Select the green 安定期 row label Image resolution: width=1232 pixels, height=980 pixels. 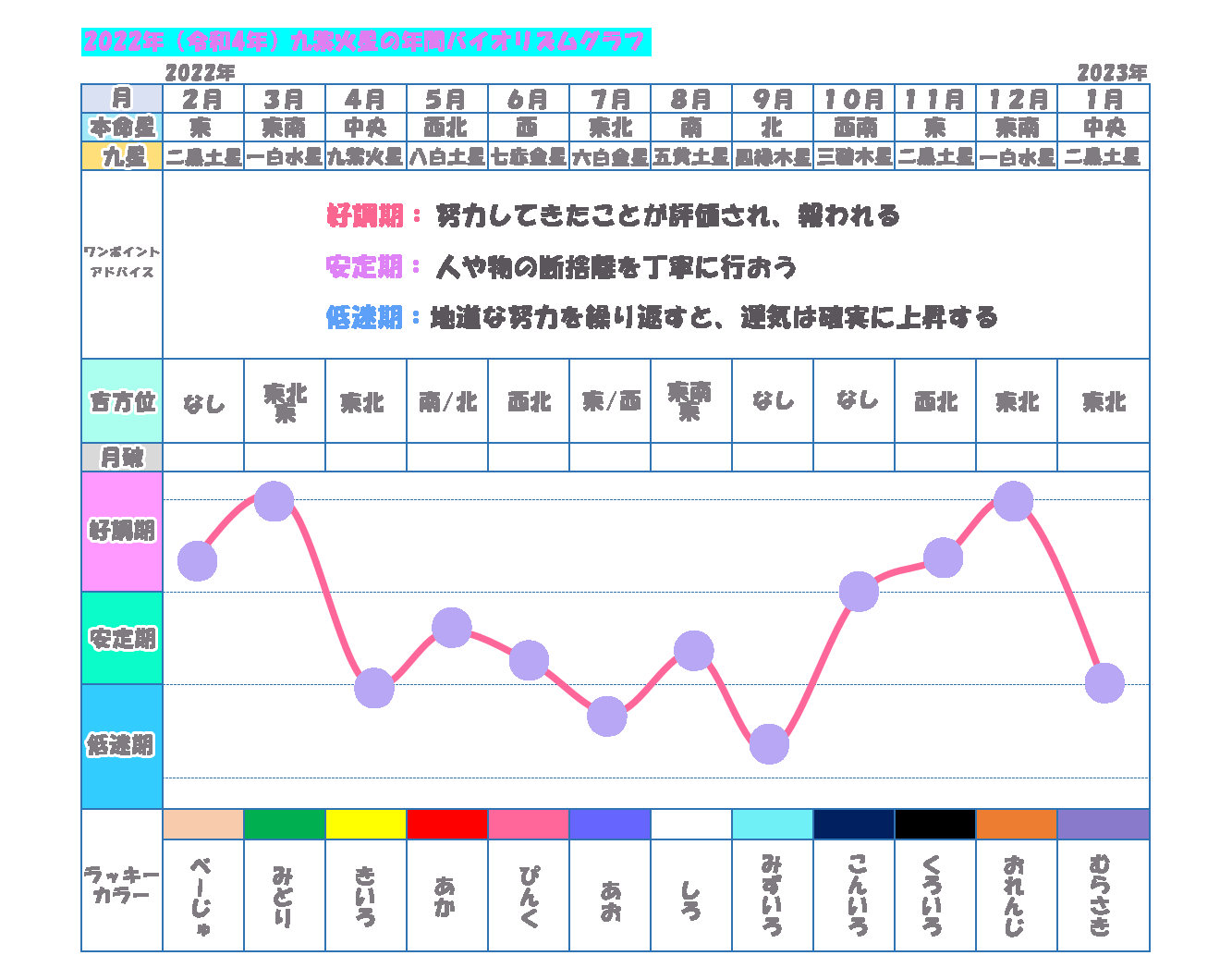[122, 638]
